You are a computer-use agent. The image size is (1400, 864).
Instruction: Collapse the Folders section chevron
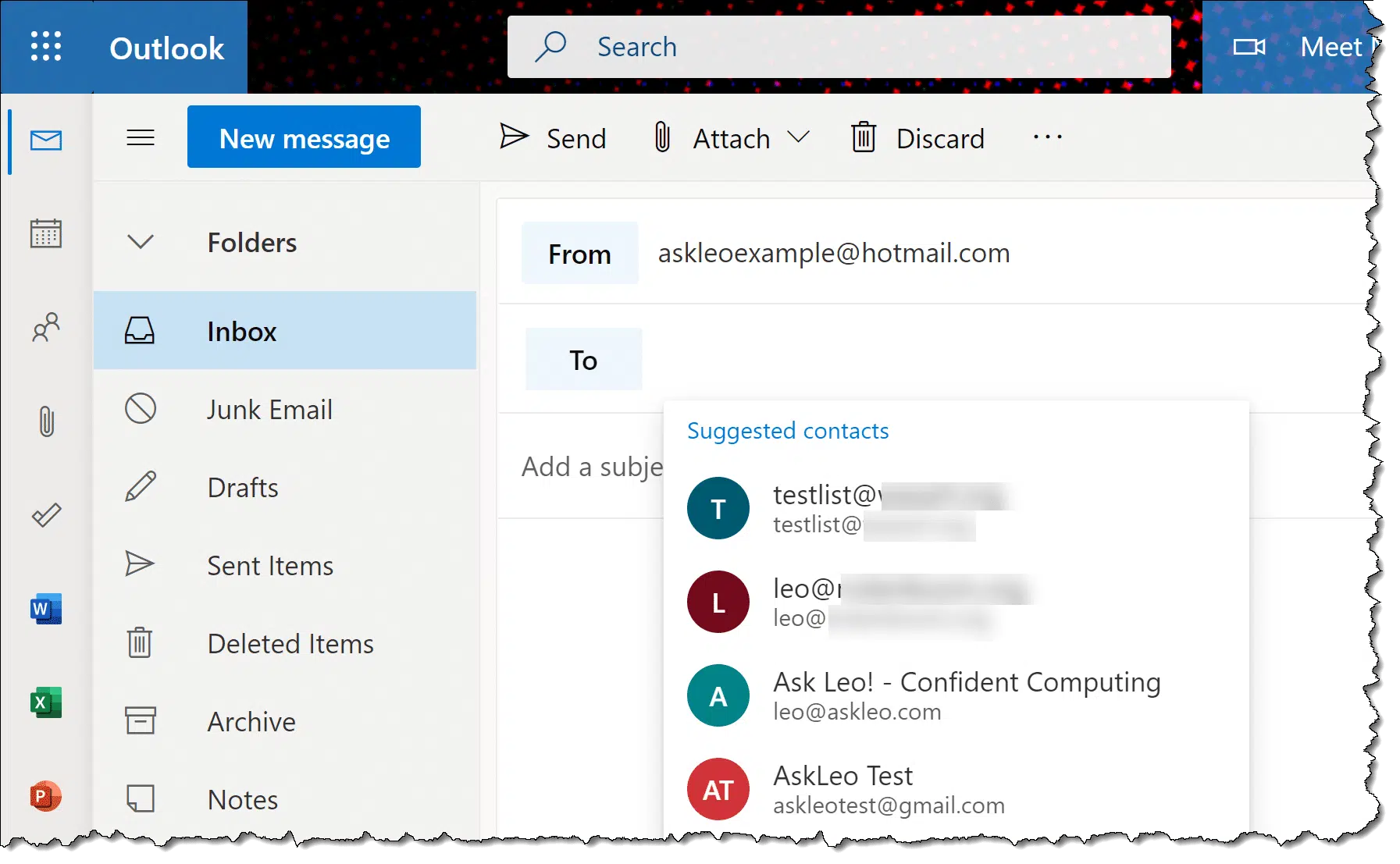(141, 242)
